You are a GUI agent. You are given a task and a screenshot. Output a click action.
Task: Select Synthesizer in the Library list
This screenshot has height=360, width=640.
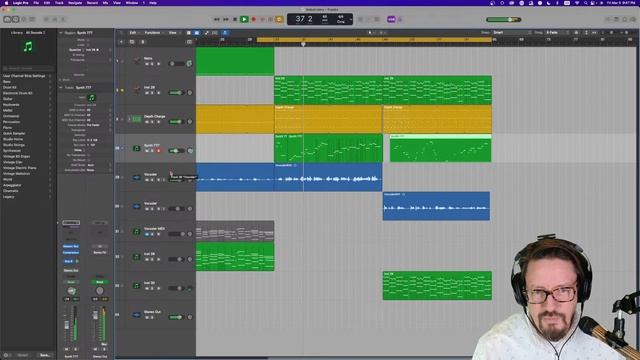[x=12, y=151]
